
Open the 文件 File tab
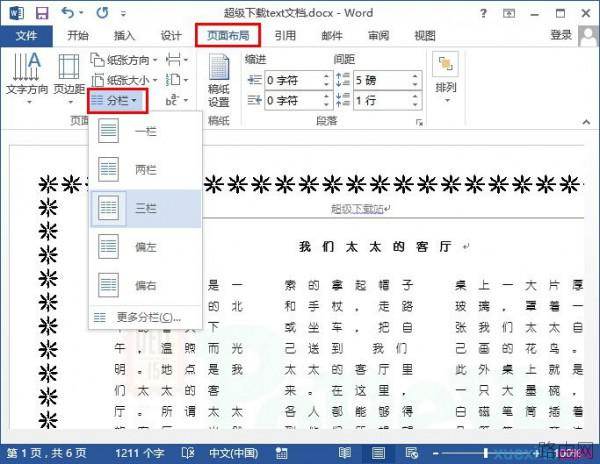tap(26, 36)
